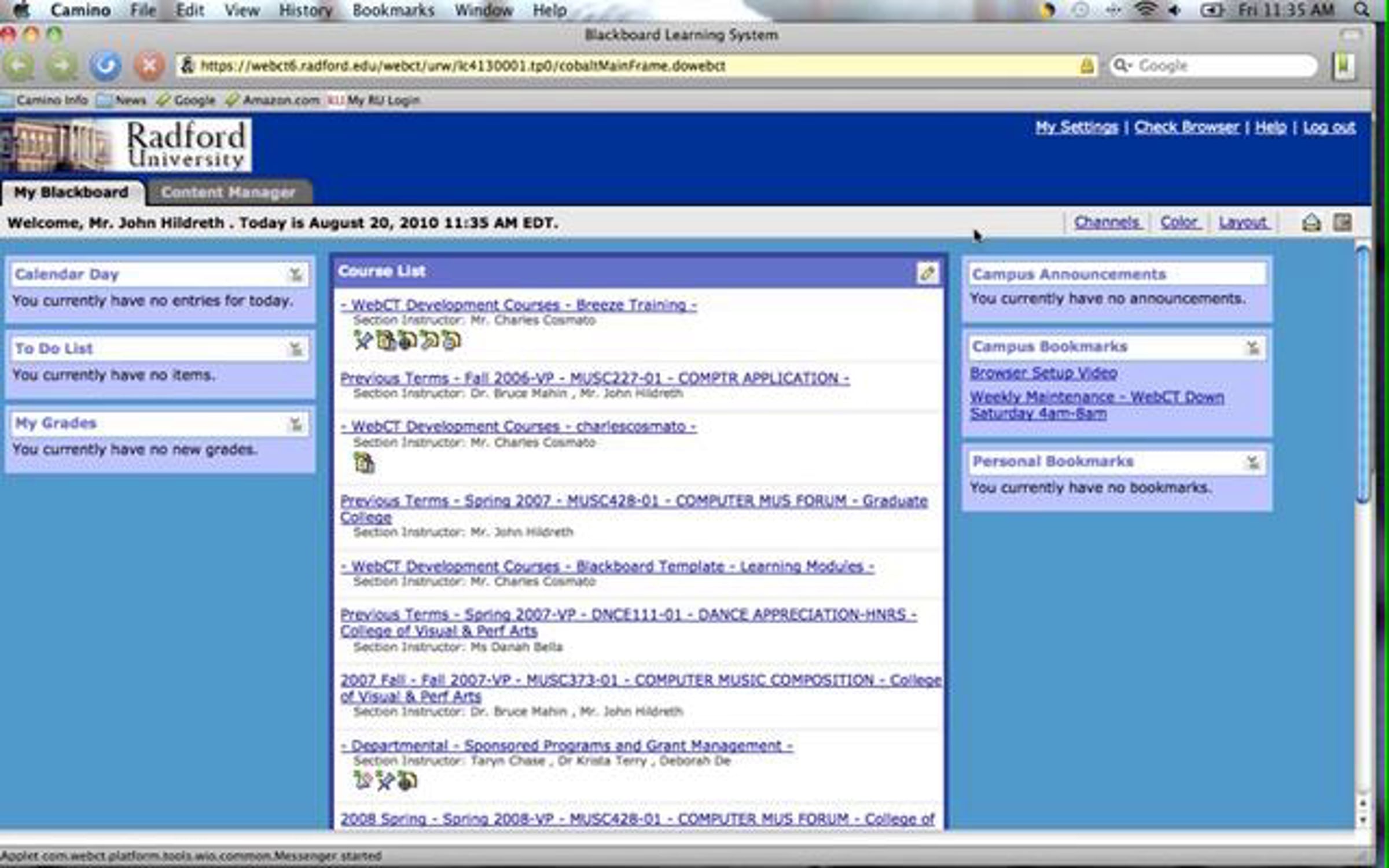Click the clipboard icon under the charlescosmato course
1389x868 pixels.
tap(364, 463)
